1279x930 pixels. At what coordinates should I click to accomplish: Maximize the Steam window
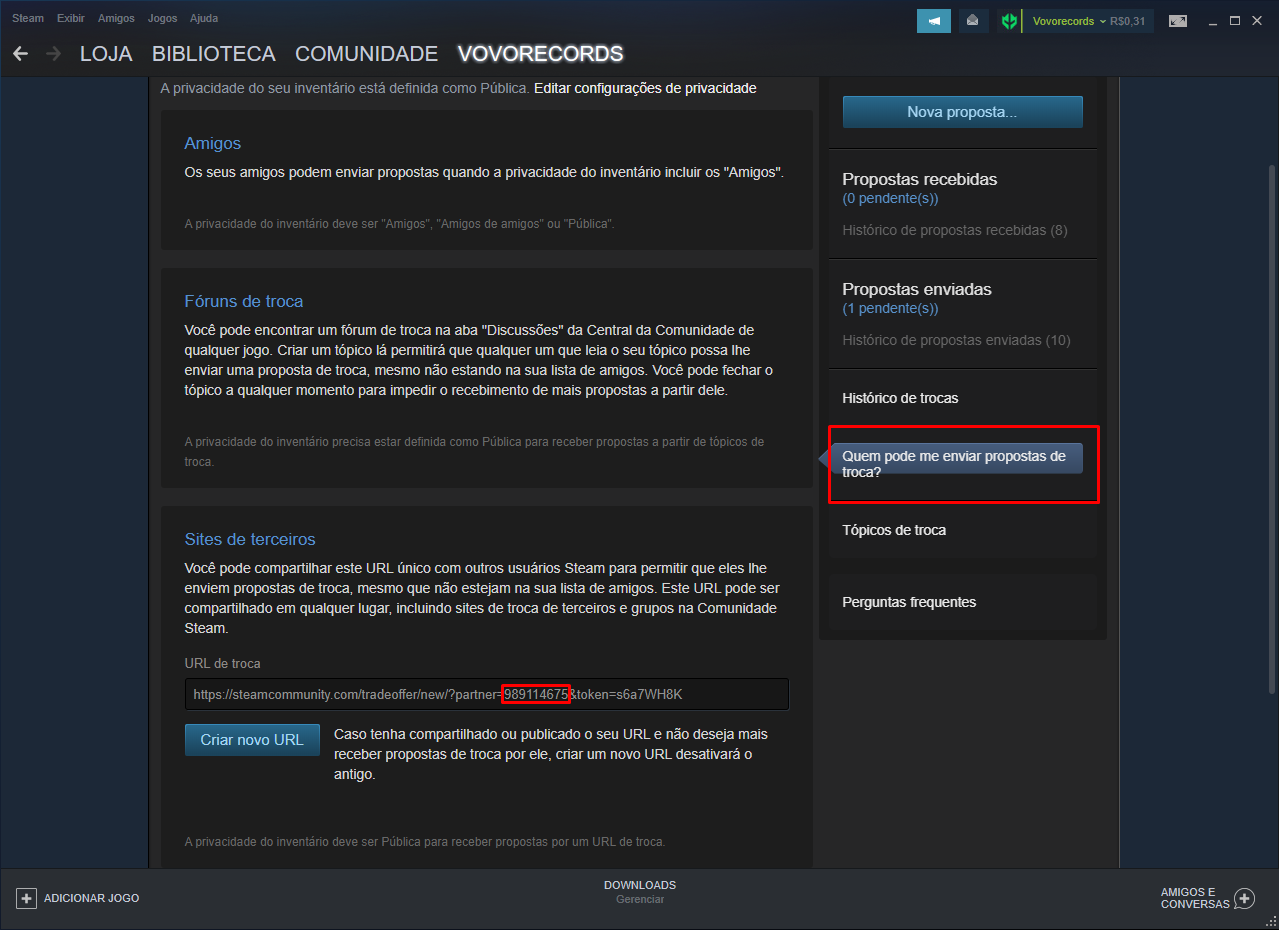click(x=1235, y=21)
